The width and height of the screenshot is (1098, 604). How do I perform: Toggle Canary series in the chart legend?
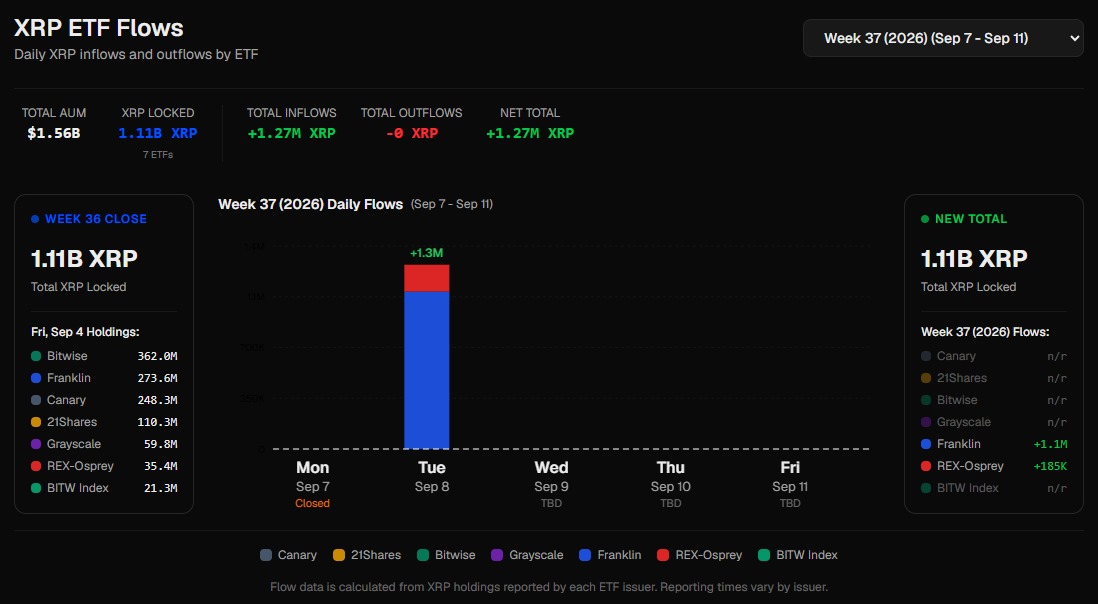tap(289, 555)
